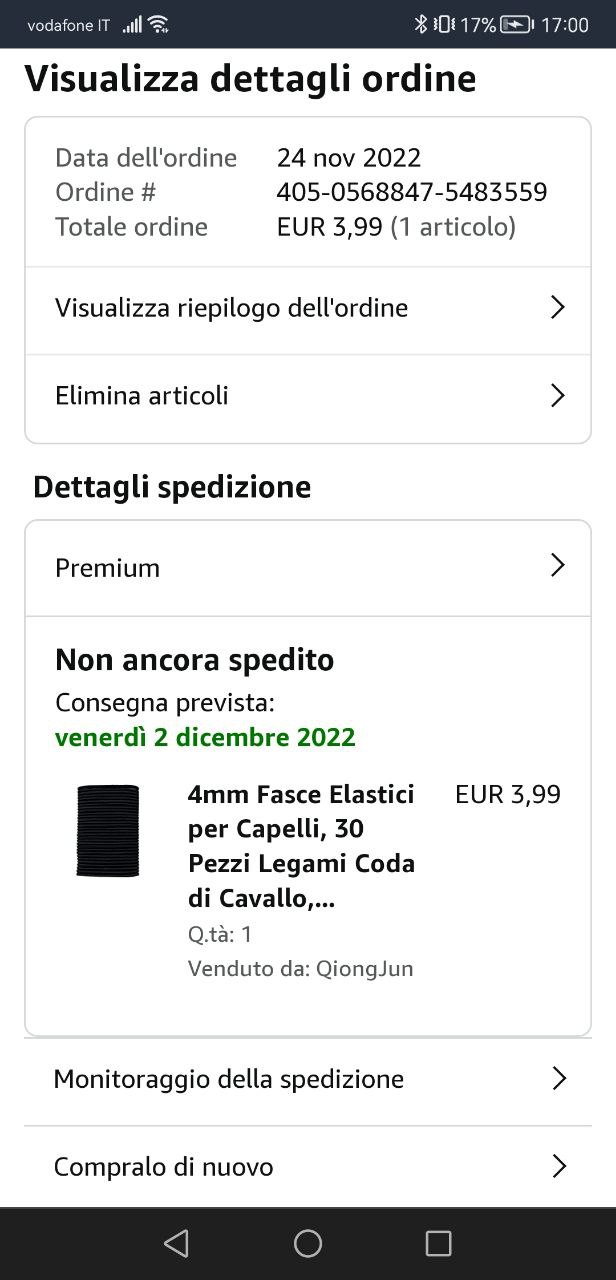
Task: Tap the Android back navigation icon
Action: pos(176,1243)
